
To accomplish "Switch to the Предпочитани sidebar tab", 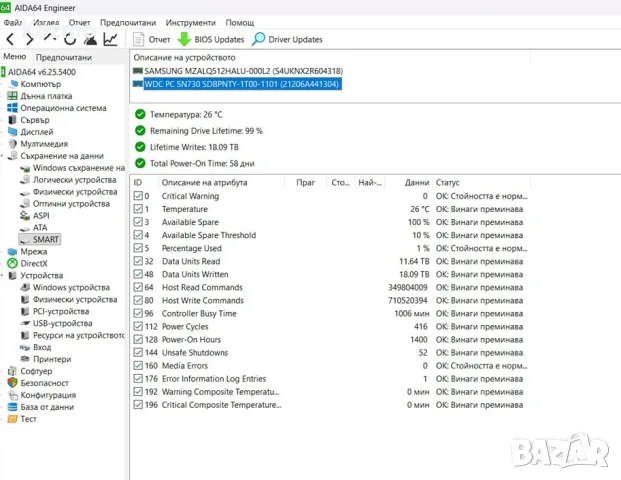I will click(x=64, y=57).
